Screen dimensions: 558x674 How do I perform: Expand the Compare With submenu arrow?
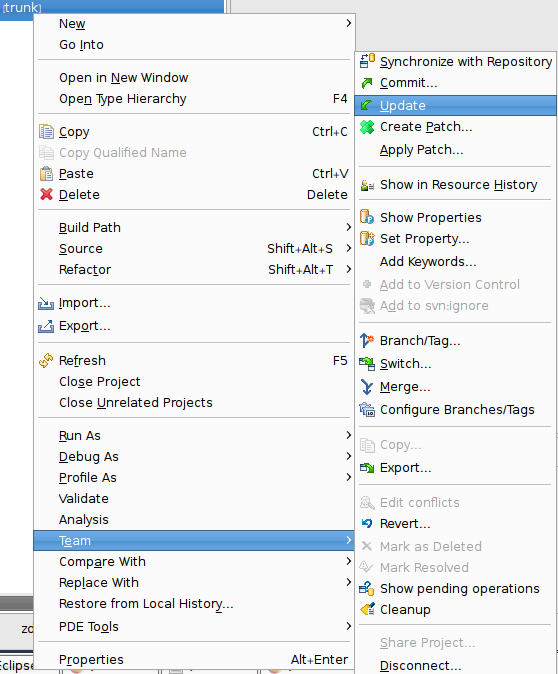point(349,561)
